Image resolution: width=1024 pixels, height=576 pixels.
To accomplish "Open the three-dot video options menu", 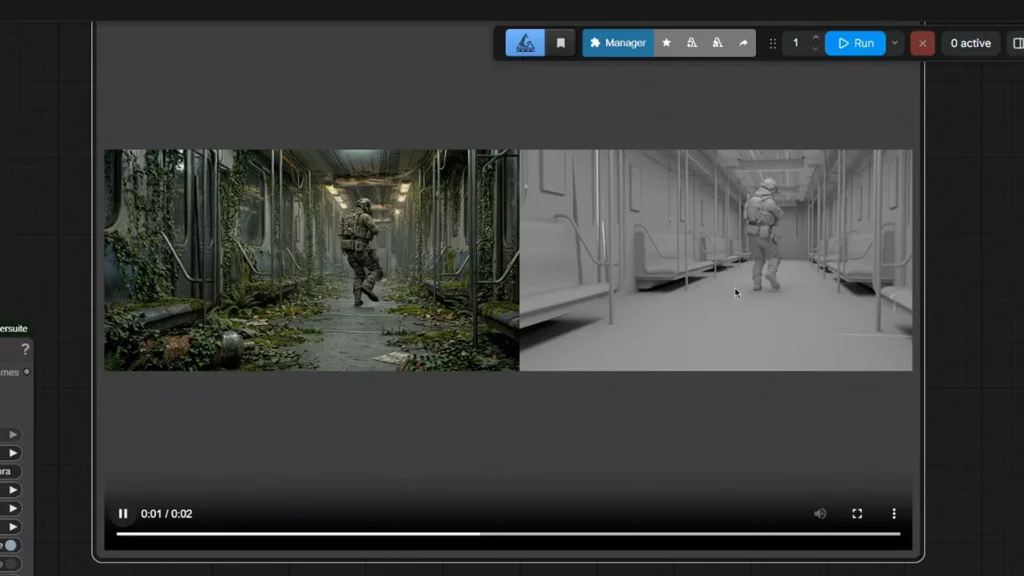I will [x=894, y=514].
